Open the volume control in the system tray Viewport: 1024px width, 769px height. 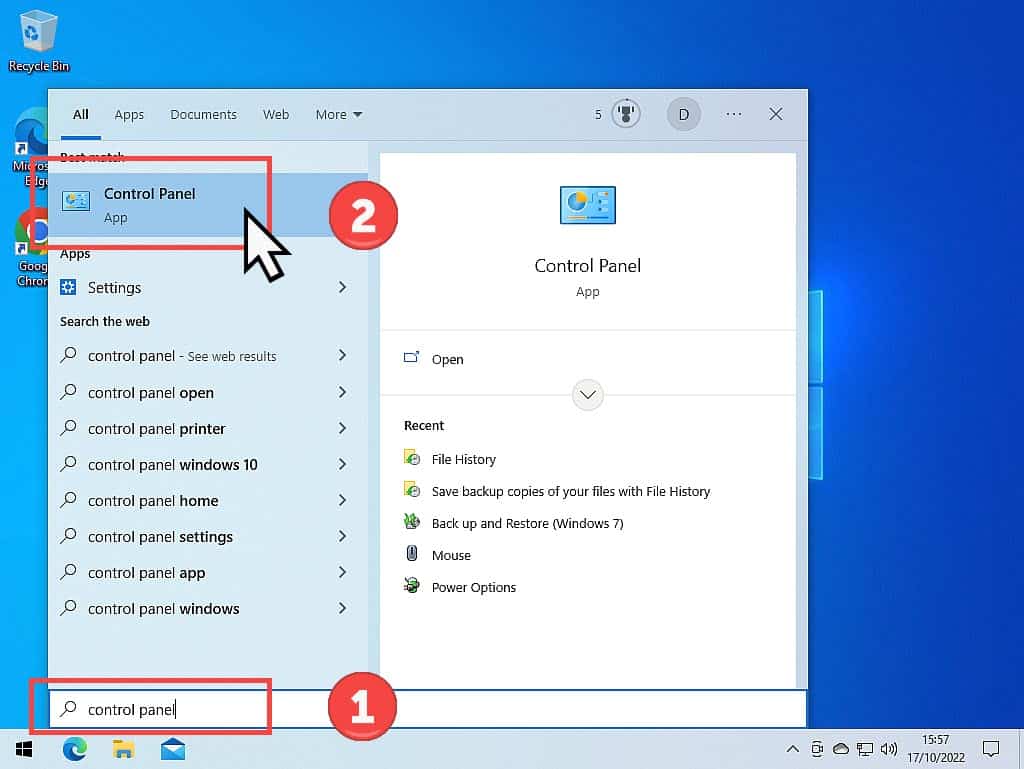(x=889, y=748)
